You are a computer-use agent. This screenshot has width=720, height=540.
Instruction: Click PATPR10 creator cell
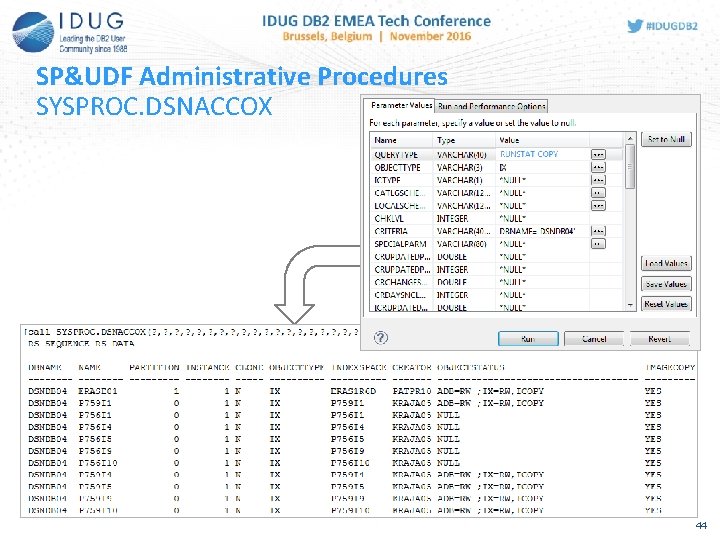tap(411, 391)
